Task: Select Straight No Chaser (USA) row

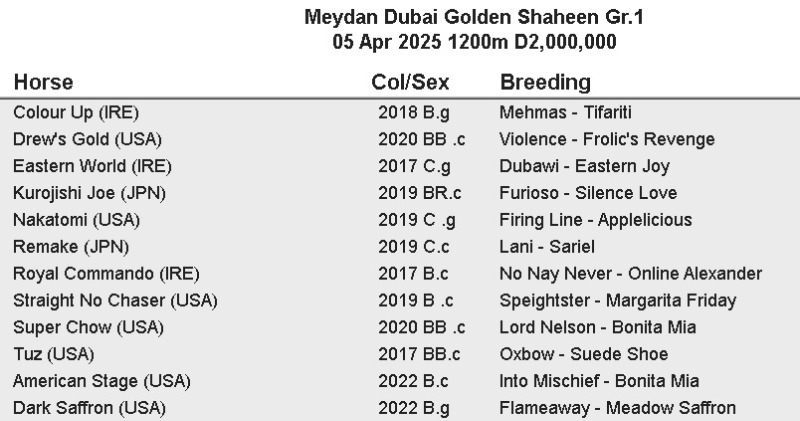Action: (115, 300)
